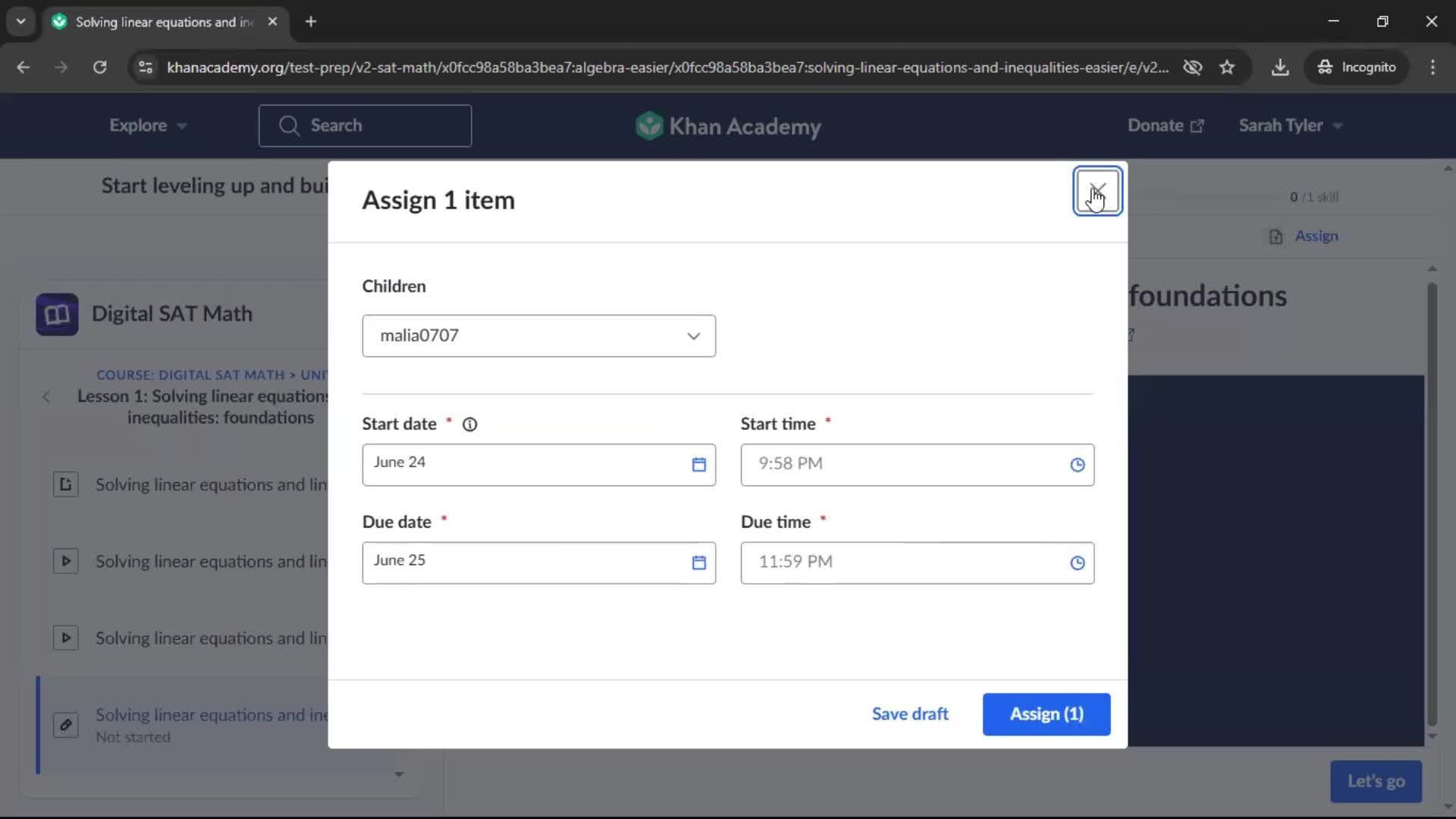The height and width of the screenshot is (819, 1456).
Task: Click the Due time field 11:59 PM
Action: (x=917, y=563)
